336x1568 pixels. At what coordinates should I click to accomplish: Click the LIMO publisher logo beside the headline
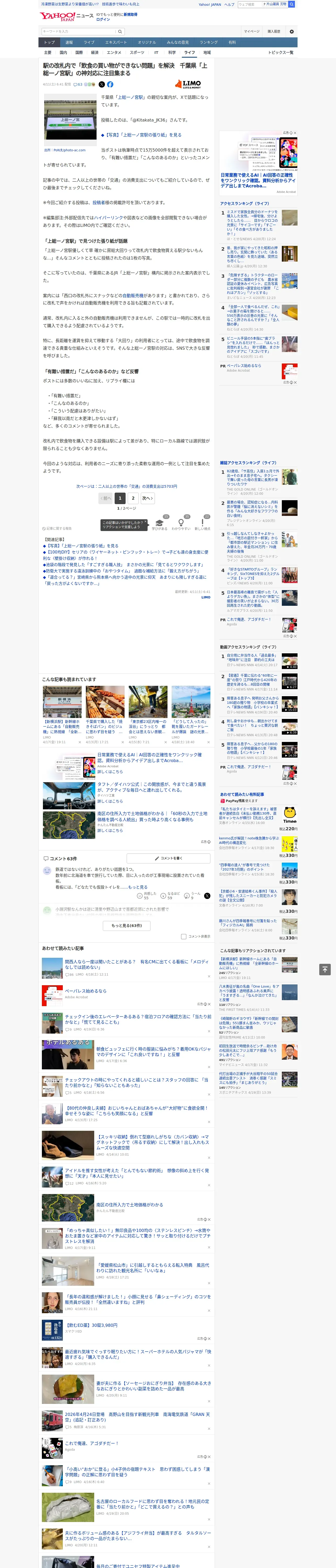point(188,84)
